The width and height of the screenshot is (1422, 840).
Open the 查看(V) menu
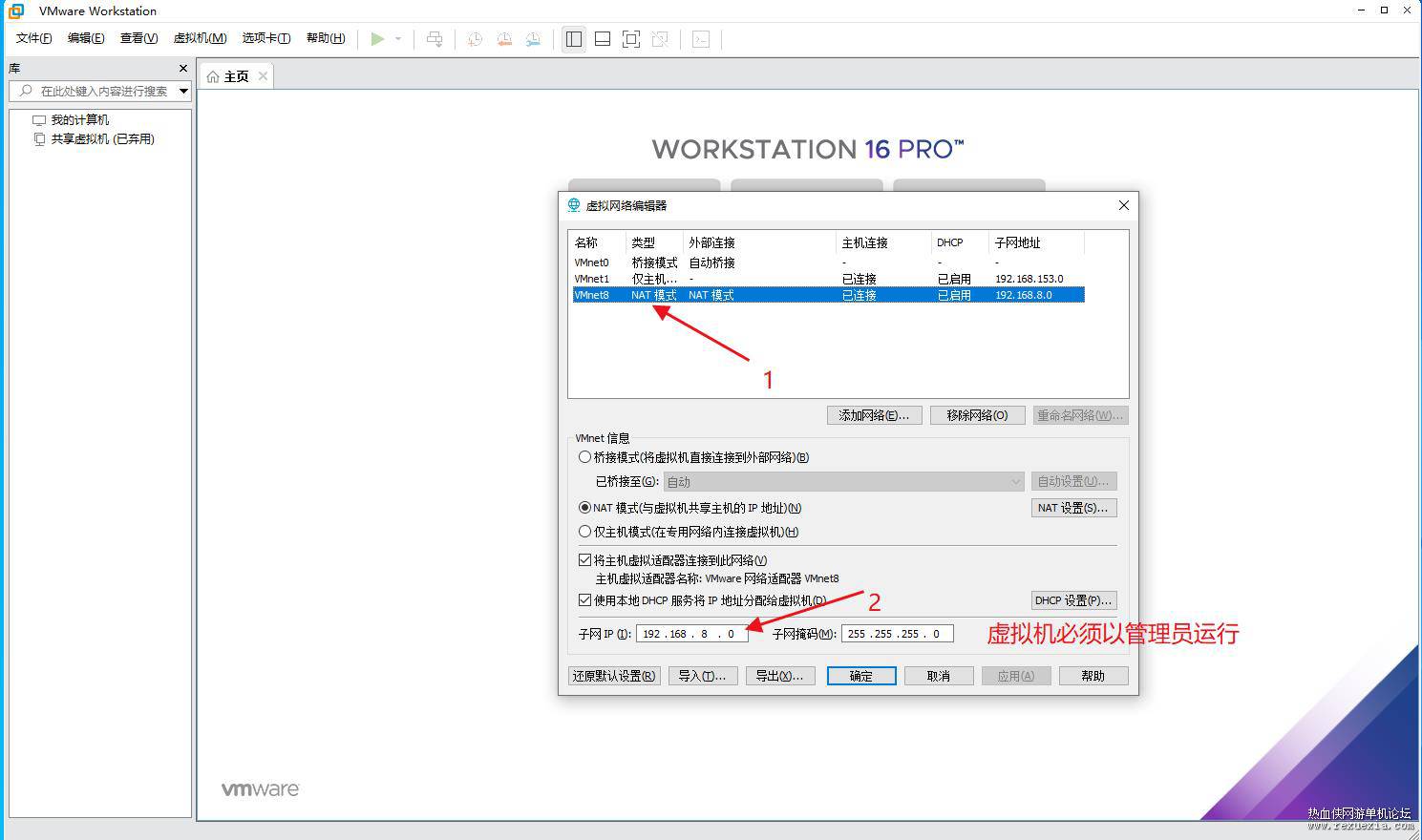click(x=138, y=38)
